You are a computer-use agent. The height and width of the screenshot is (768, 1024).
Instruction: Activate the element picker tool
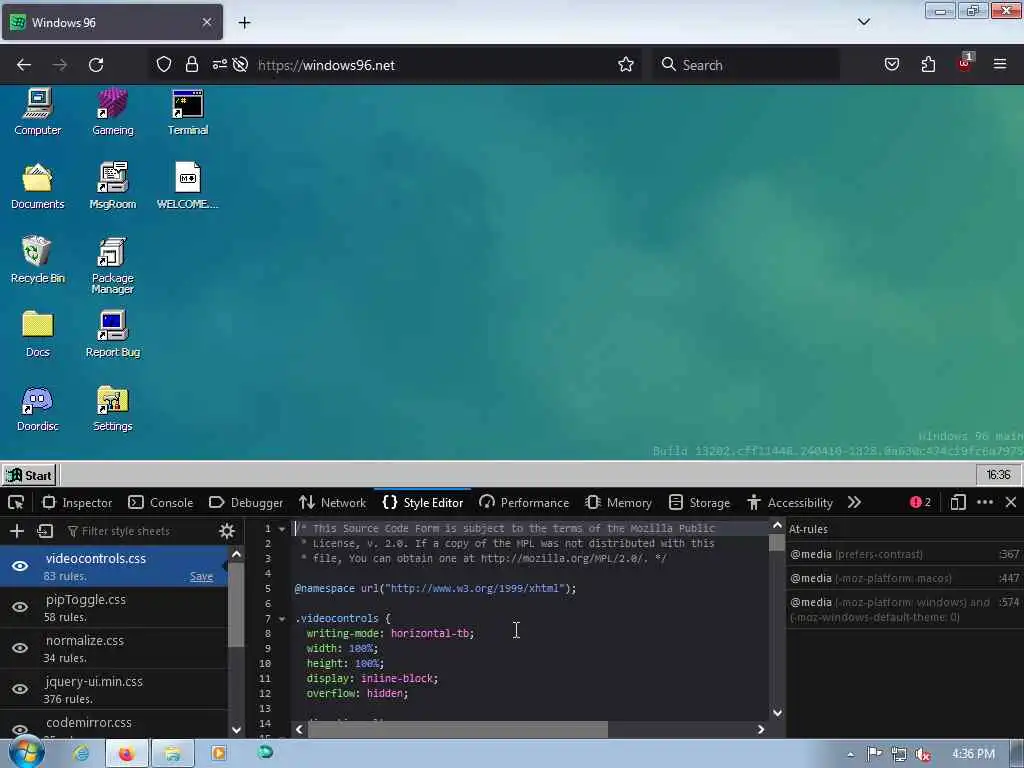tap(16, 502)
